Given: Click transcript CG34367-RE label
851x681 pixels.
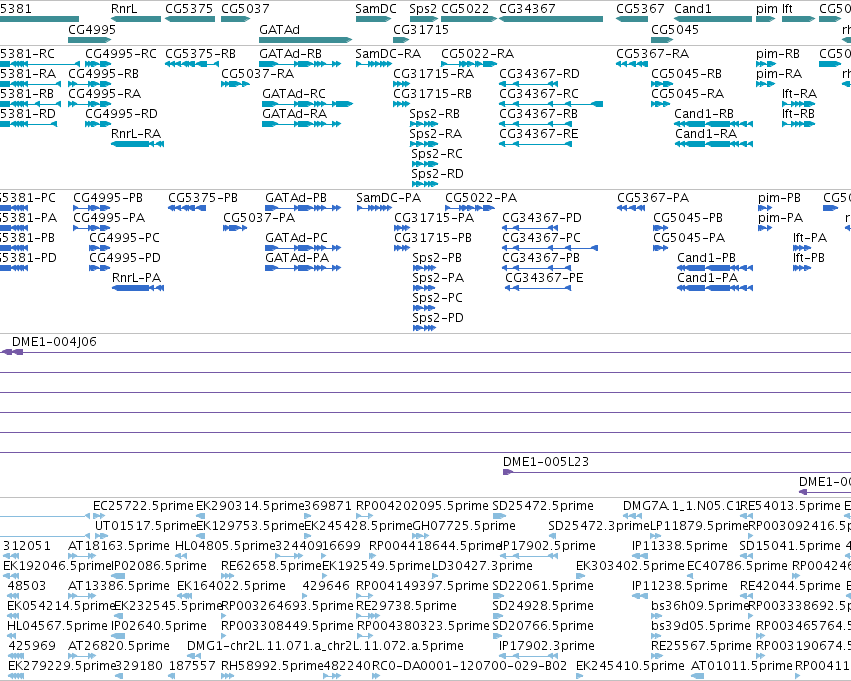Looking at the screenshot, I should tap(539, 134).
